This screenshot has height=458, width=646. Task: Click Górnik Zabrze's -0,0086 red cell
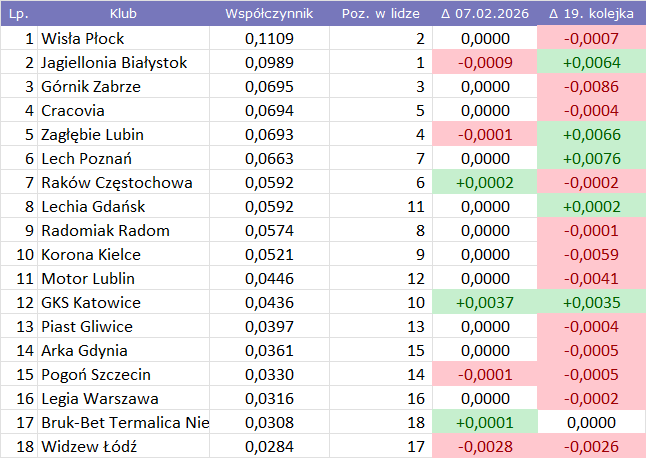tap(590, 87)
